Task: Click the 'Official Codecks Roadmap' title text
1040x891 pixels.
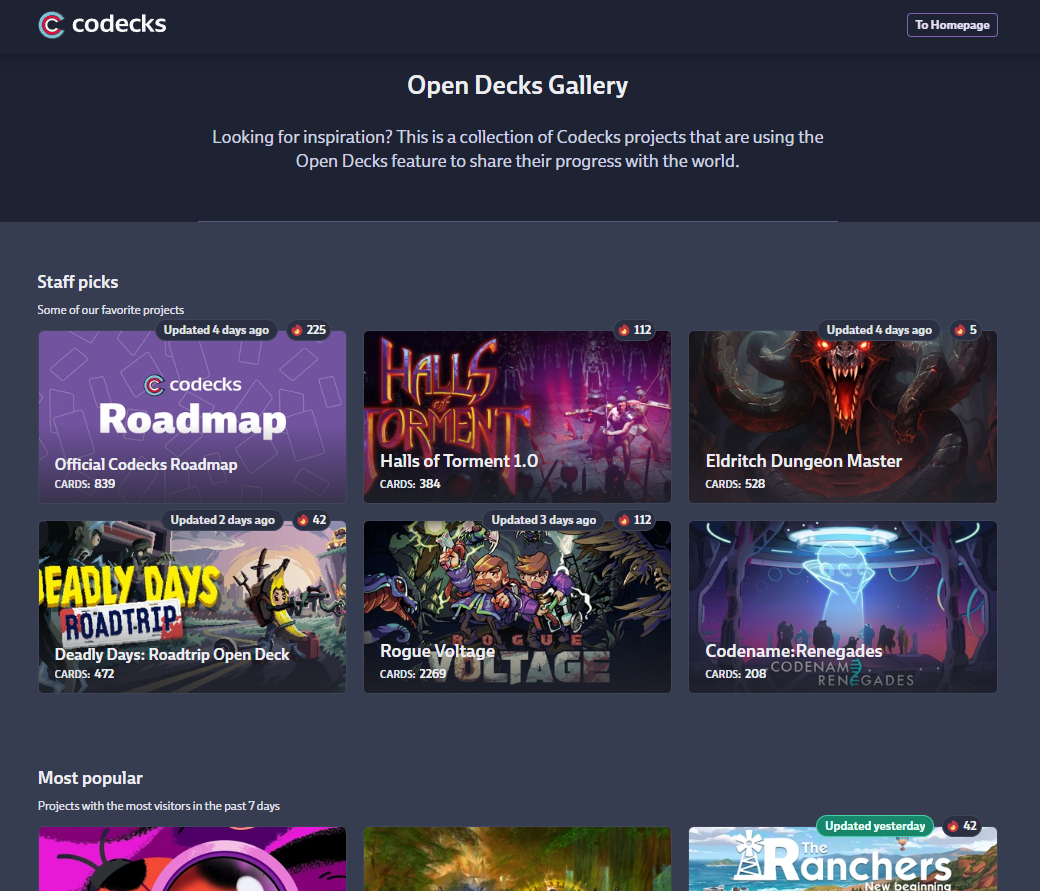Action: pyautogui.click(x=146, y=464)
